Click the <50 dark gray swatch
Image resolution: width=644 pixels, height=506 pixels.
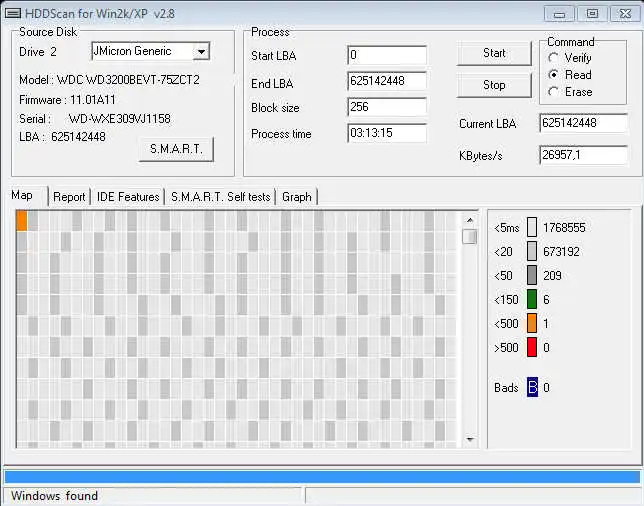(x=532, y=275)
